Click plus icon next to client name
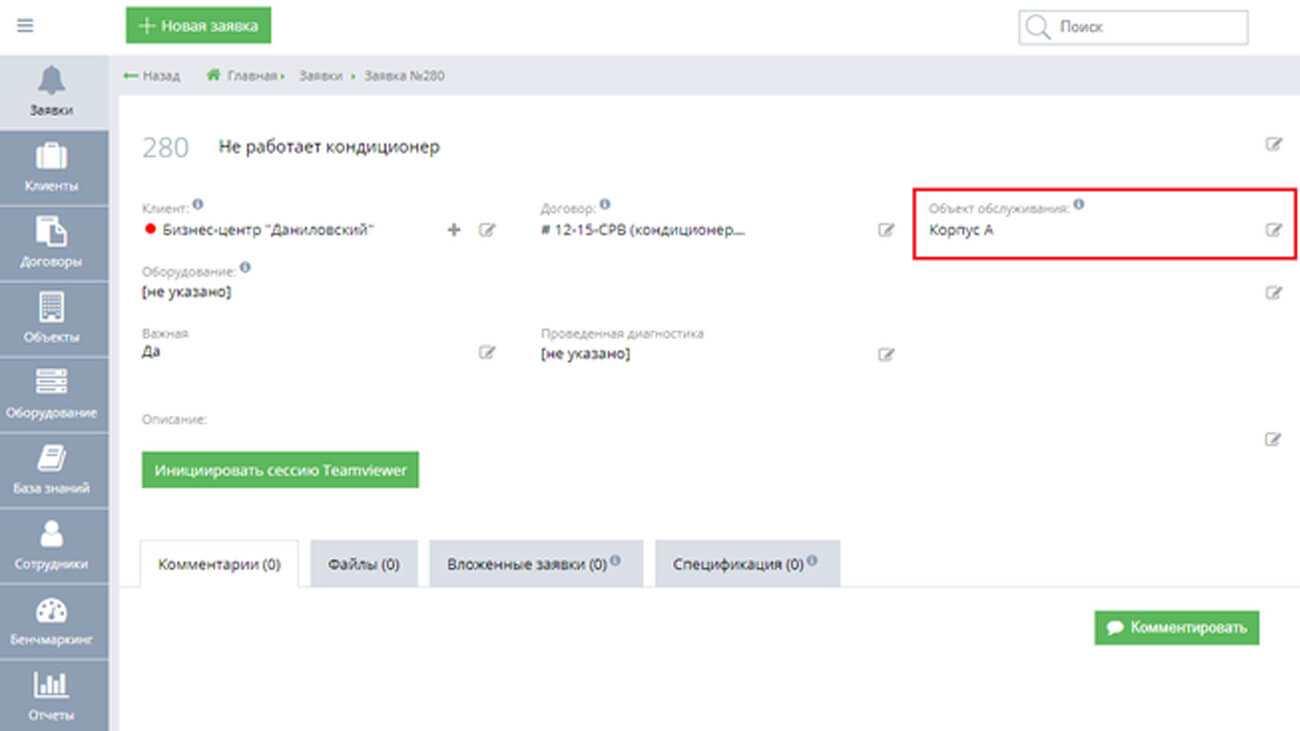 coord(453,230)
